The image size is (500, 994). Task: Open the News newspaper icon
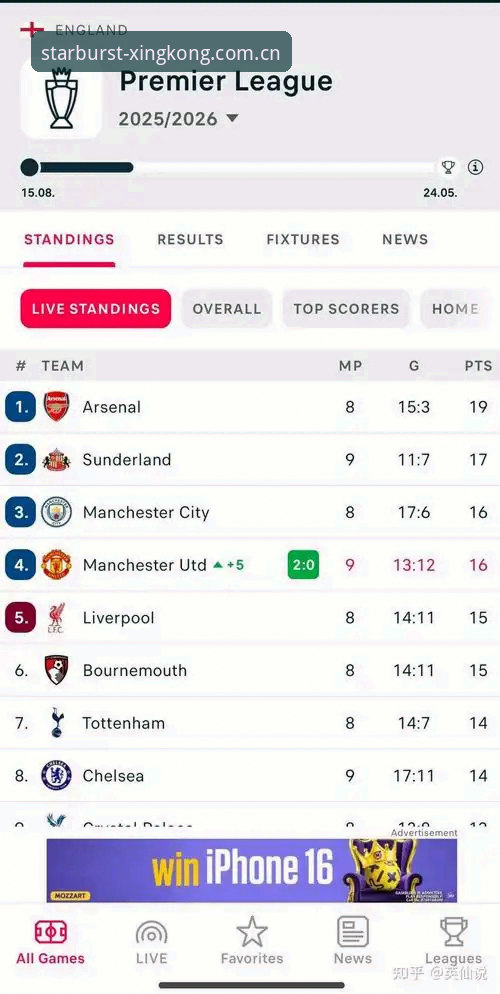click(353, 932)
